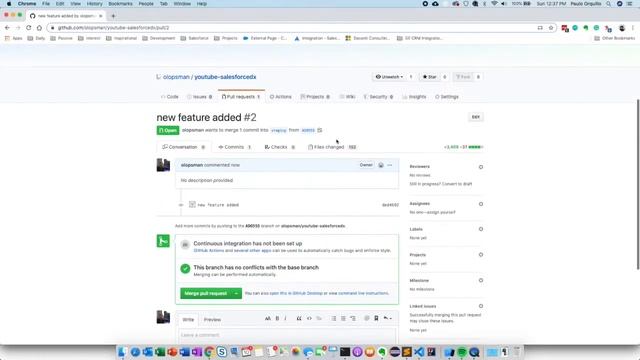Viewport: 640px width, 360px height.
Task: Click the open this in GitHub Desktop link
Action: tap(296, 293)
